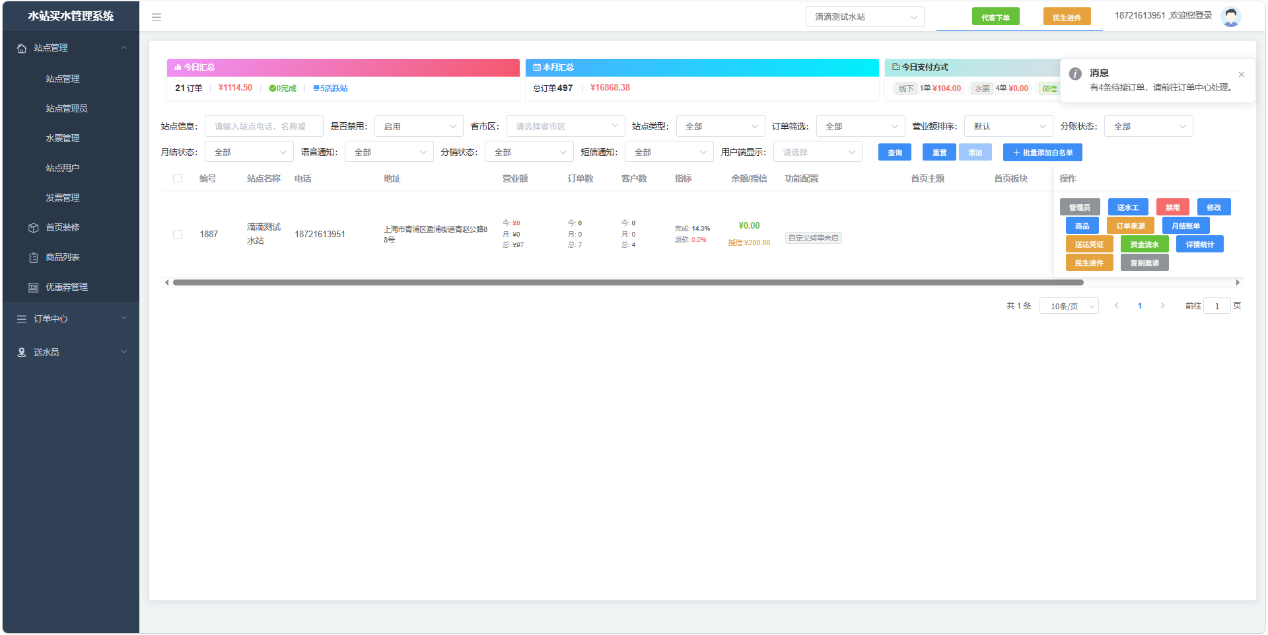Click the 批量添加白名单 button
Viewport: 1268px width, 635px height.
(1042, 152)
